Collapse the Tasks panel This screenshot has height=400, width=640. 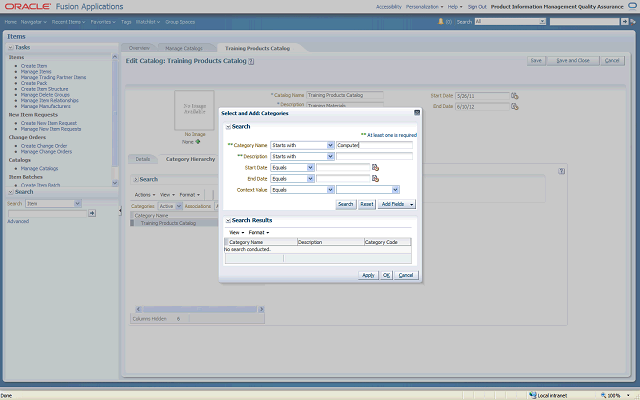(x=10, y=47)
